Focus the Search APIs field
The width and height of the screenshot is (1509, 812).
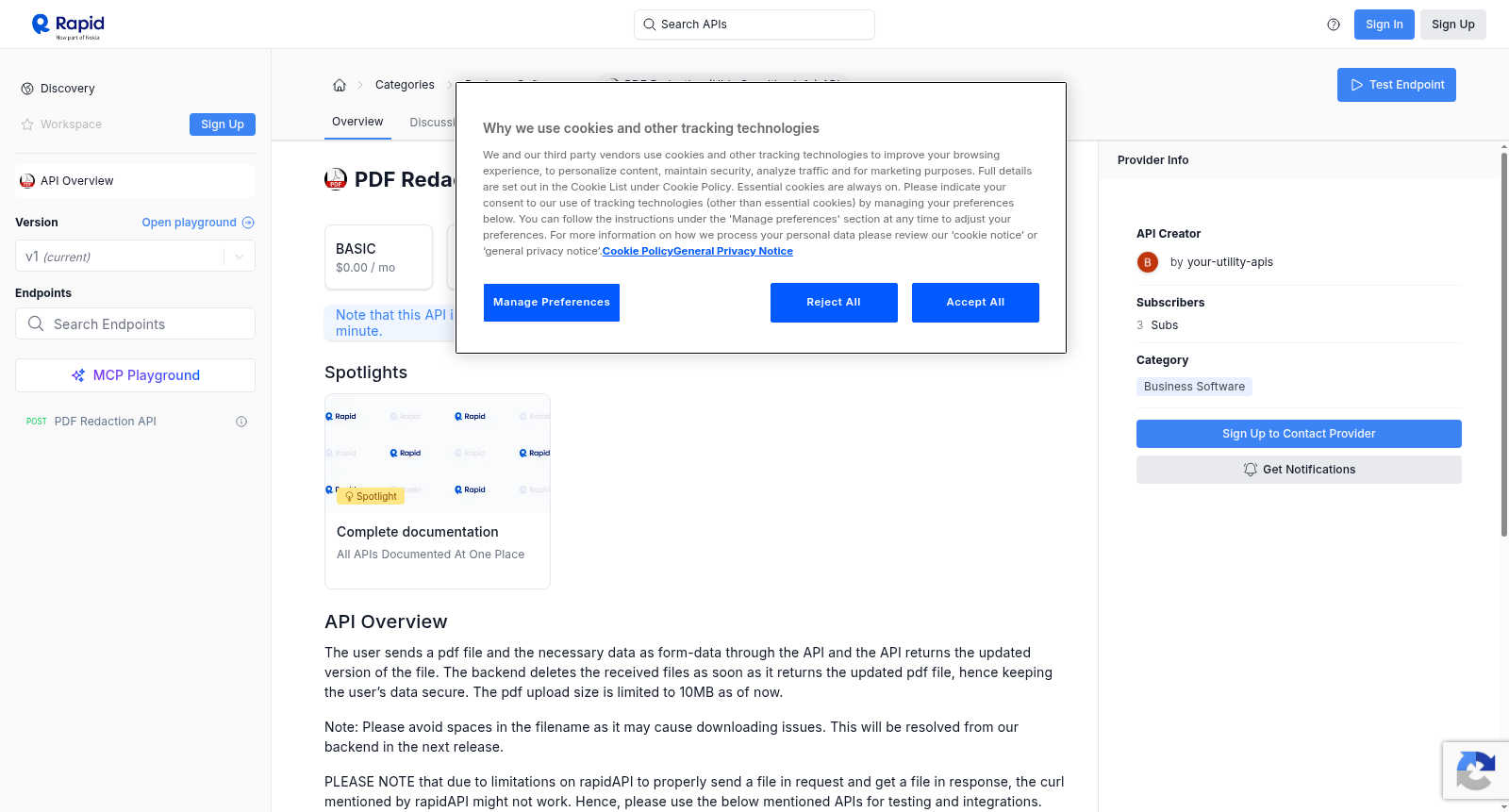(x=754, y=25)
